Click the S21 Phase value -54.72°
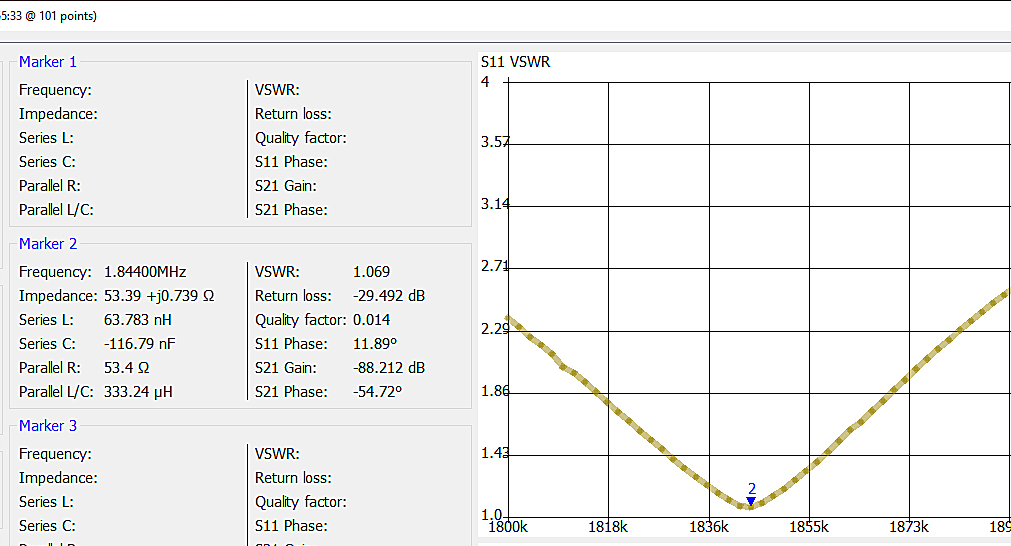The image size is (1011, 546). [377, 392]
